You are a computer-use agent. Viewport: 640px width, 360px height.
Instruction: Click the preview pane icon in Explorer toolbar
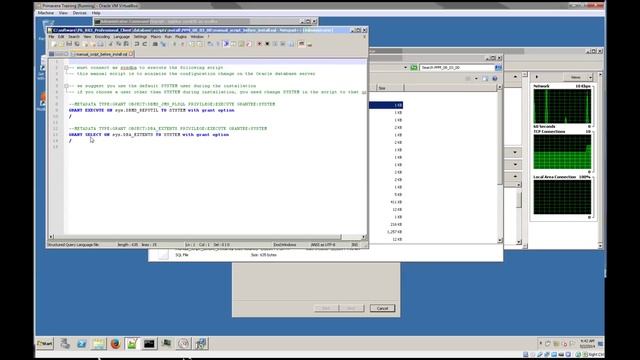pos(485,78)
